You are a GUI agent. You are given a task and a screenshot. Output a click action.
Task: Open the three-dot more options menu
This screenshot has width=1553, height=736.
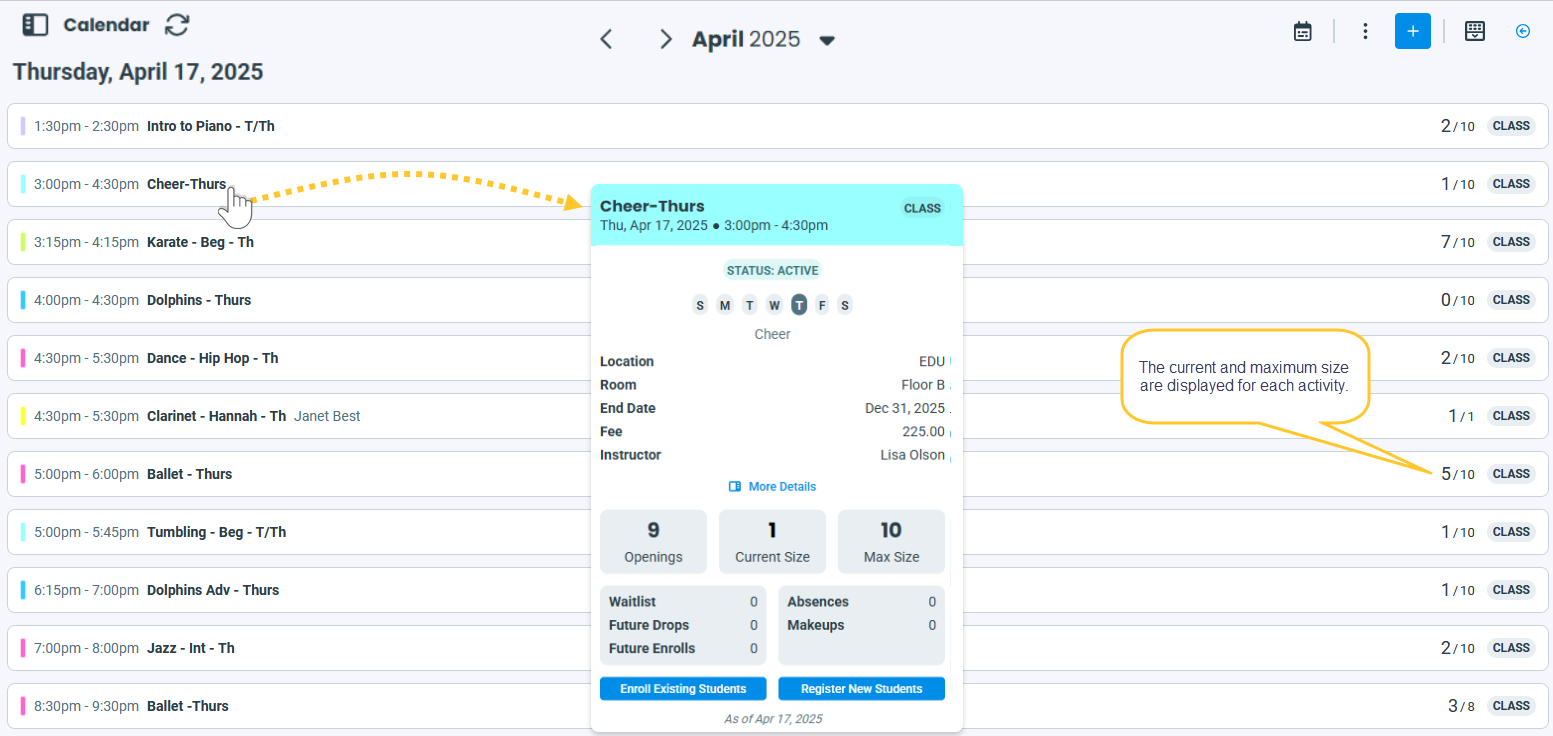[x=1365, y=31]
